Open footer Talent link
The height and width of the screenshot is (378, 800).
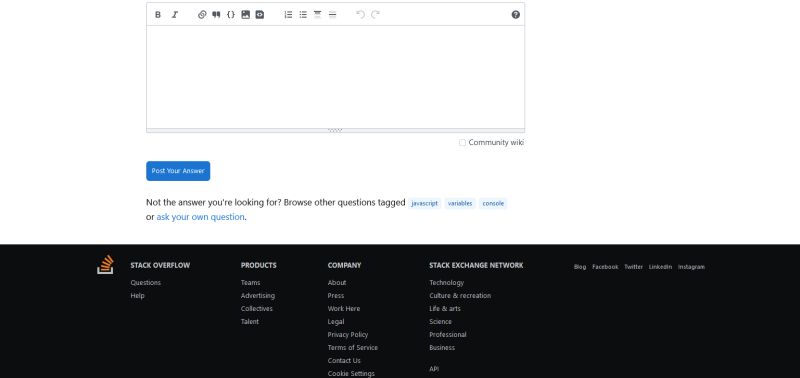tap(249, 322)
